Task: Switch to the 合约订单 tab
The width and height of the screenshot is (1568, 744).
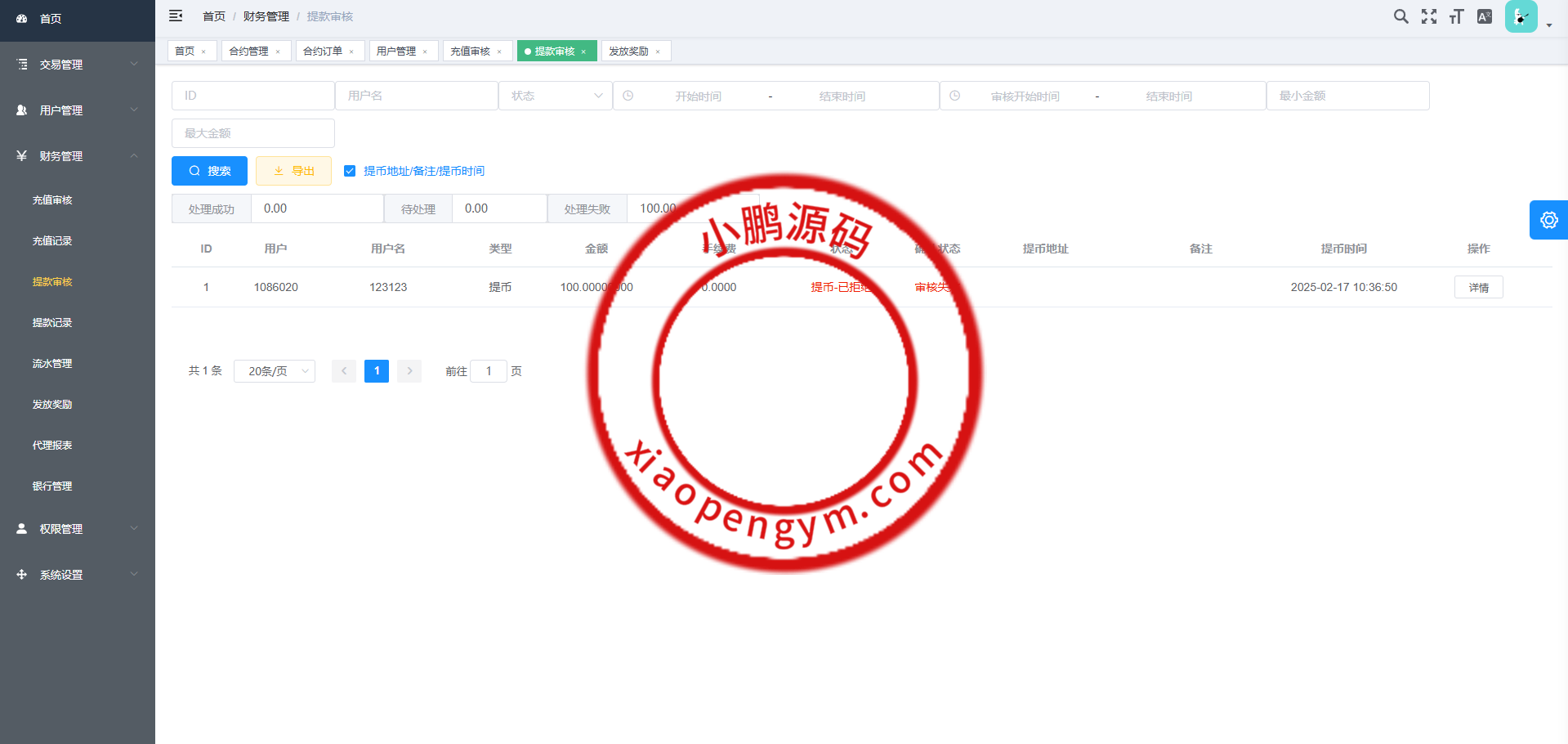Action: 323,51
